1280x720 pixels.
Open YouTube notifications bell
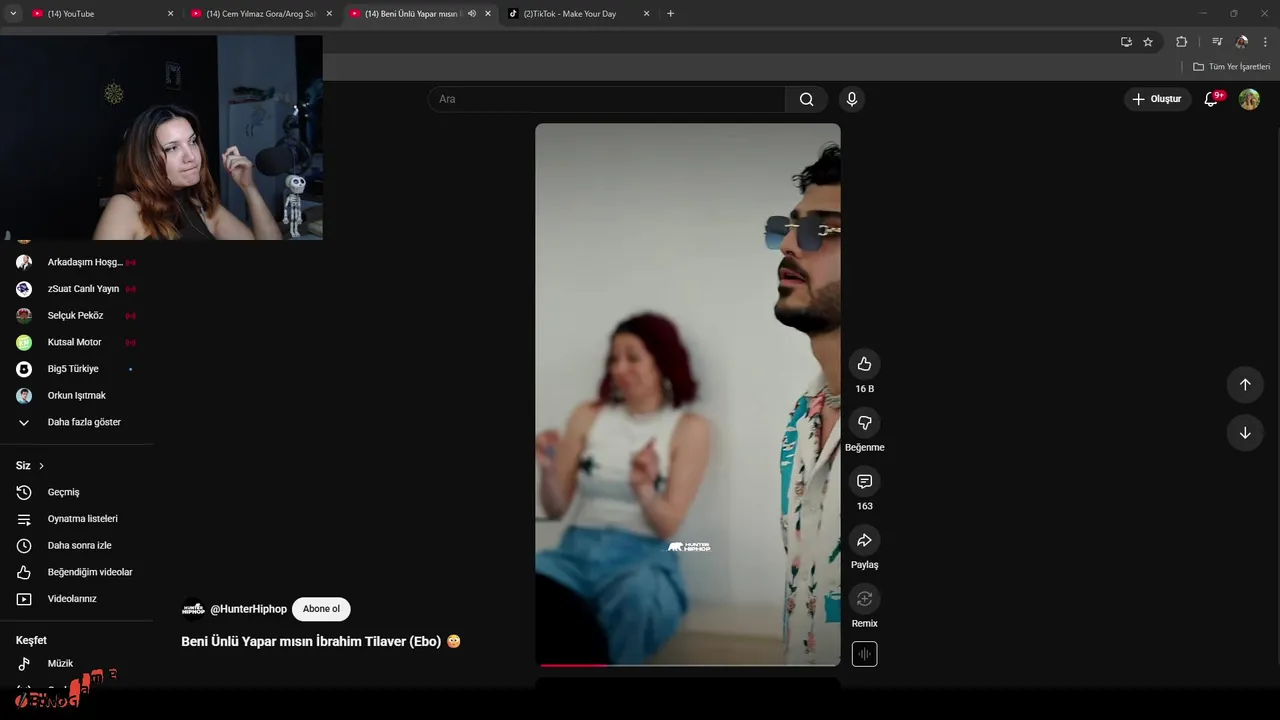(x=1211, y=99)
